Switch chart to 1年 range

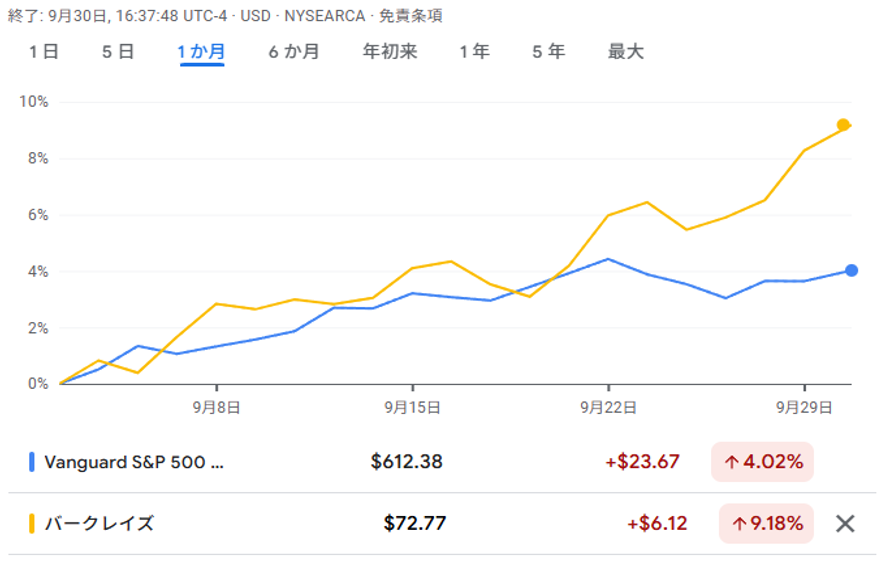click(x=475, y=52)
